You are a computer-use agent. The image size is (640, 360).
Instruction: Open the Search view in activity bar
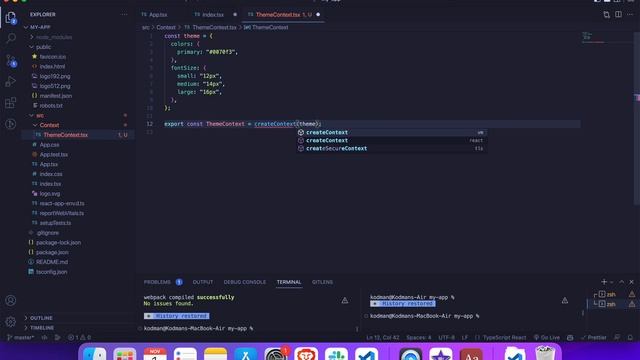point(11,38)
